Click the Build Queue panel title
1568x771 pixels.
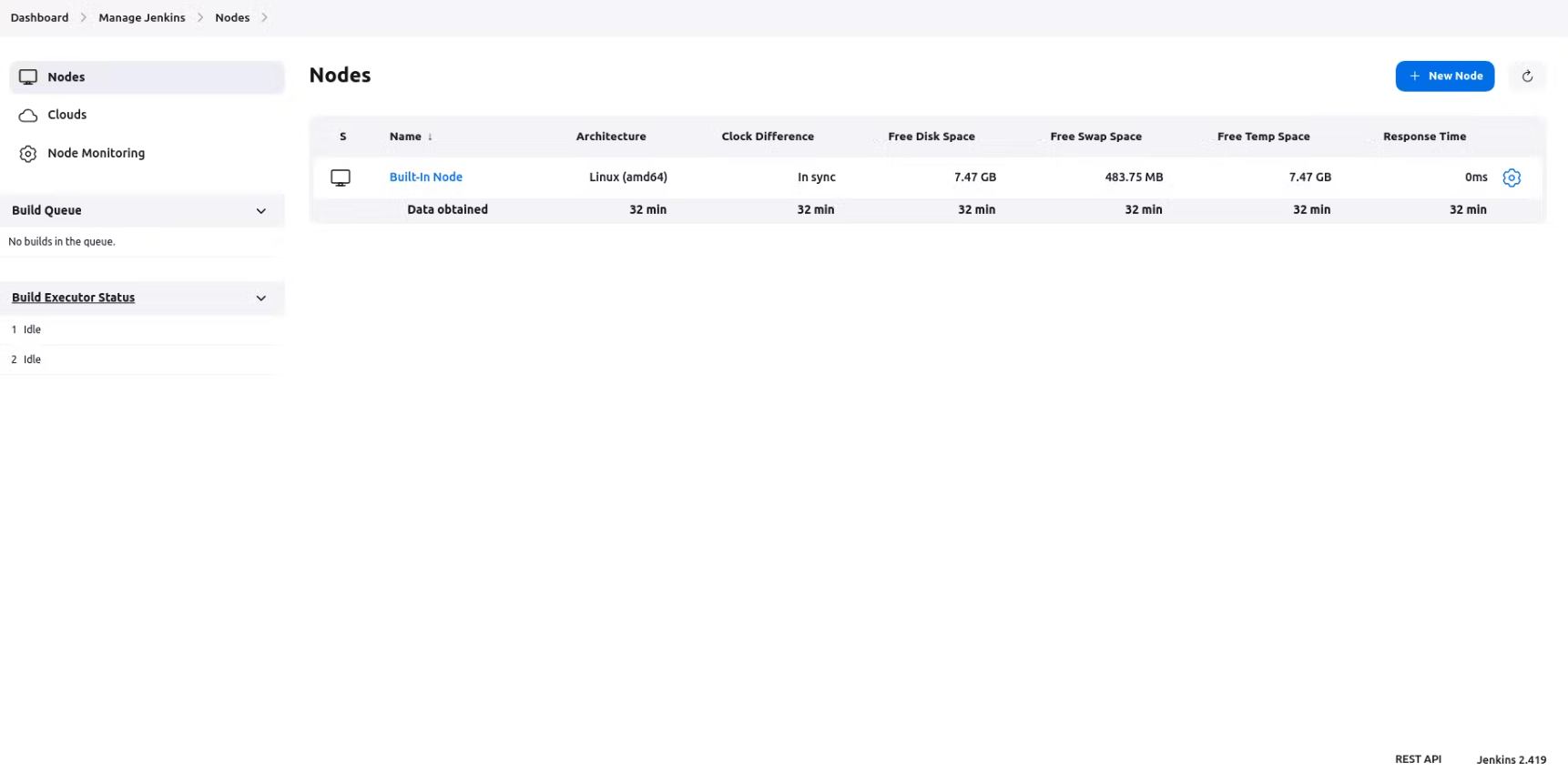[46, 210]
